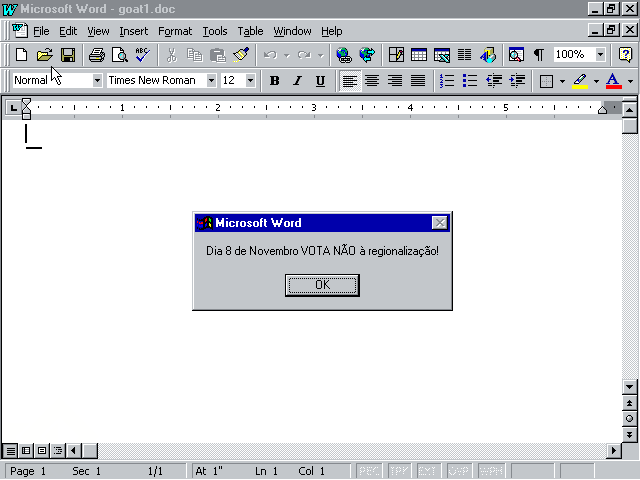Open the Insert menu
640x480 pixels.
(133, 31)
